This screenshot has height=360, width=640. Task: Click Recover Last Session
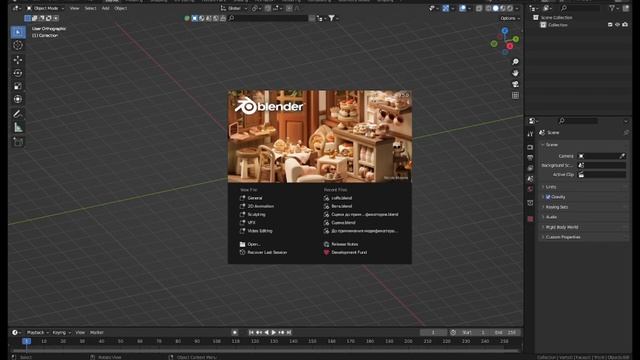[267, 252]
